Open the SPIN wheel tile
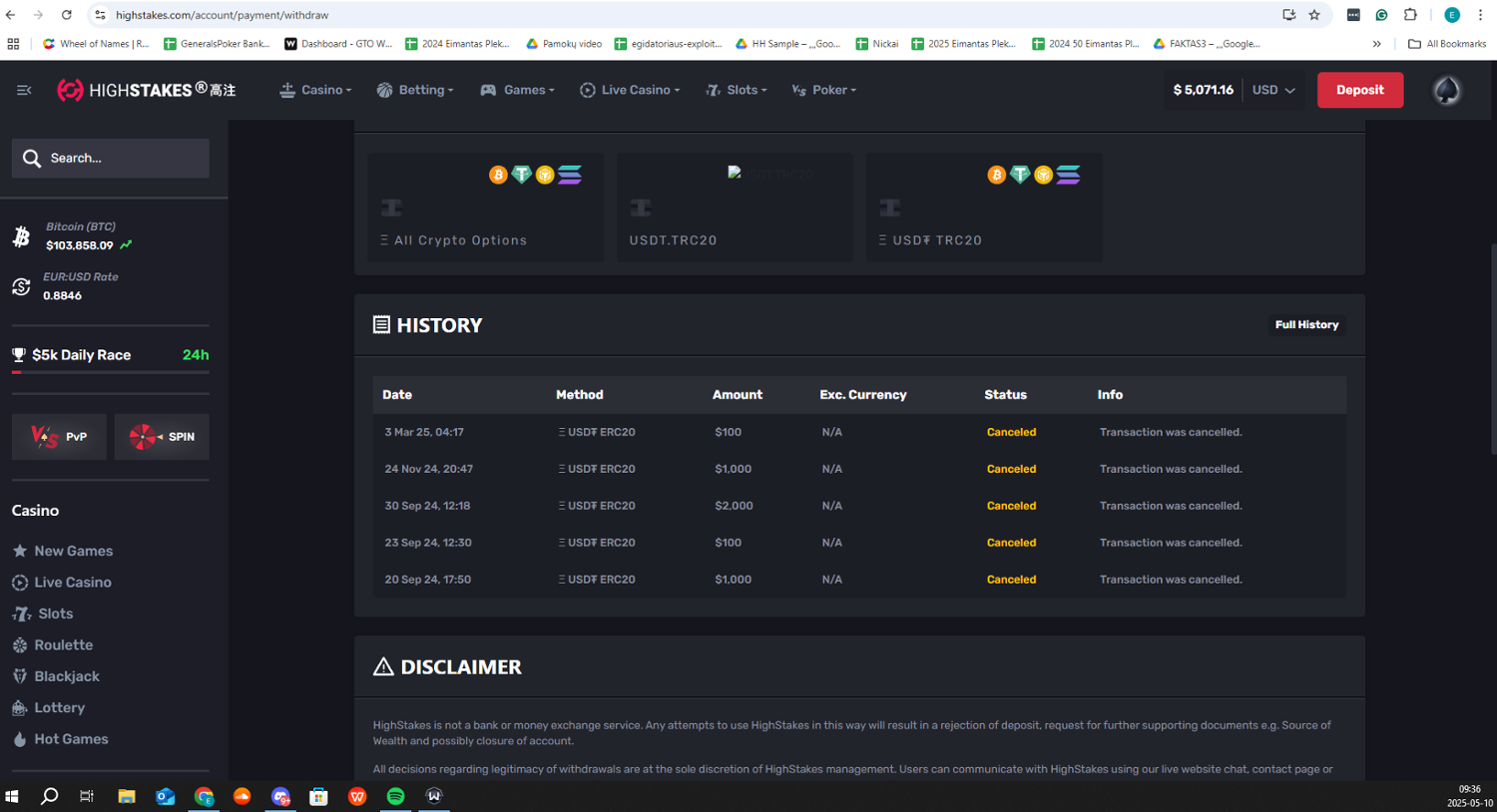1497x812 pixels. pos(162,437)
